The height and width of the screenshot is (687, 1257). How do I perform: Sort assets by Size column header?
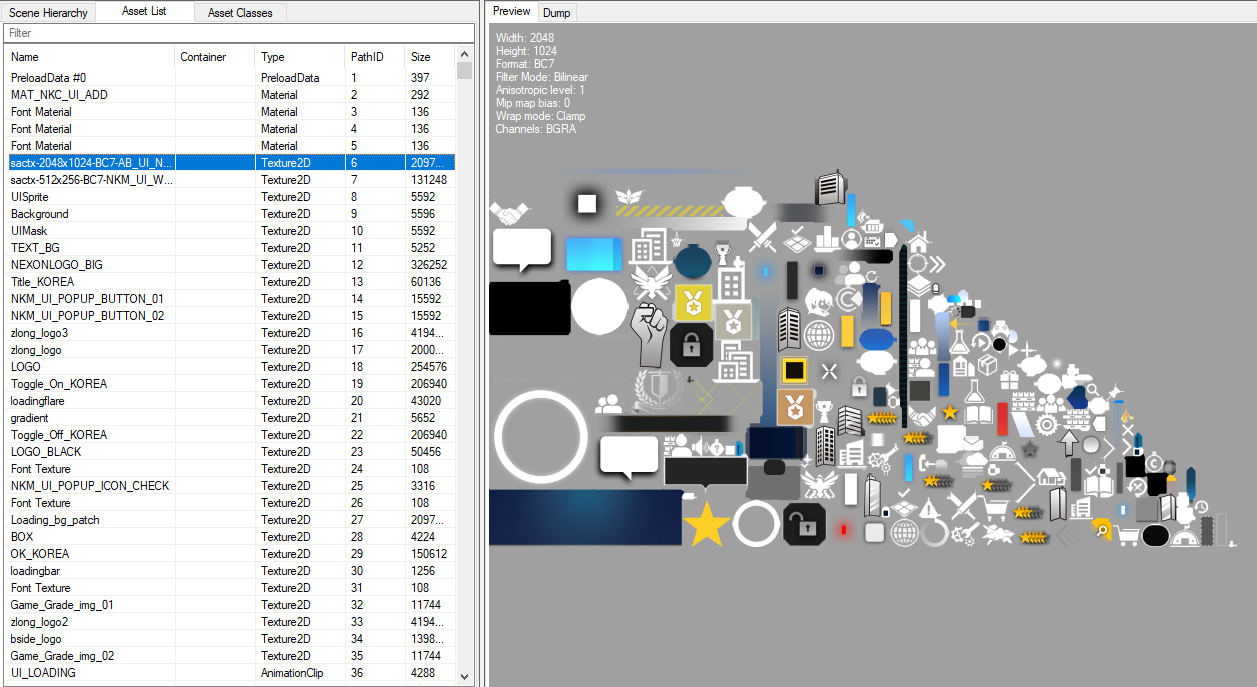coord(430,57)
